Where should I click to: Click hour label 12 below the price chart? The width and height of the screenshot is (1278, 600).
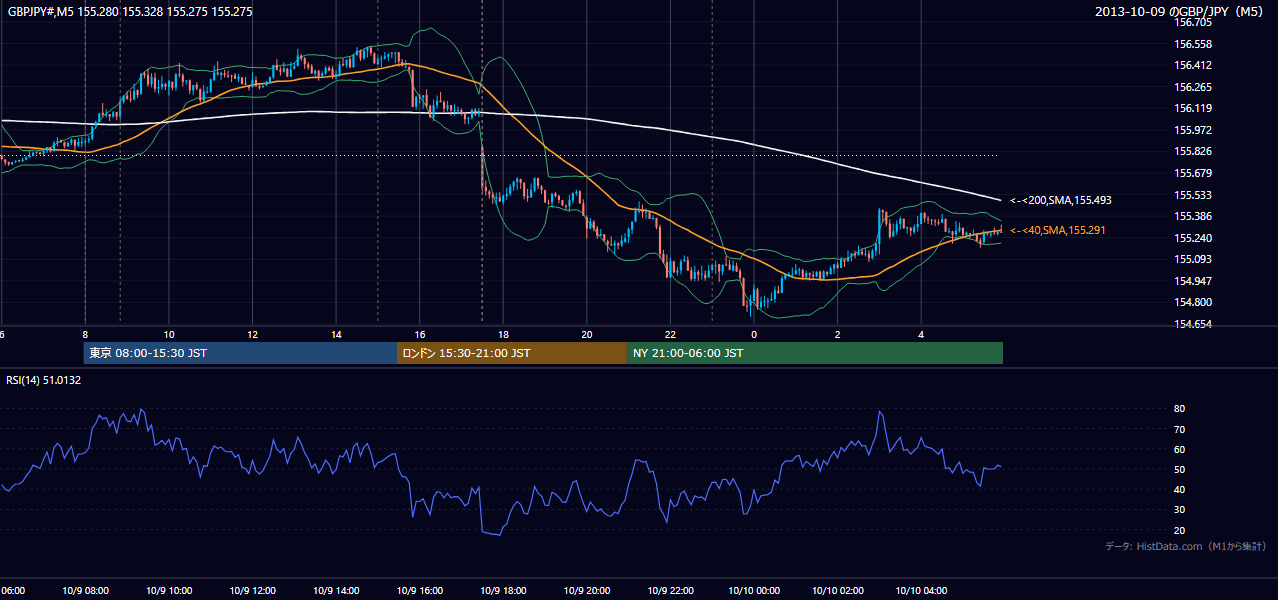point(253,335)
